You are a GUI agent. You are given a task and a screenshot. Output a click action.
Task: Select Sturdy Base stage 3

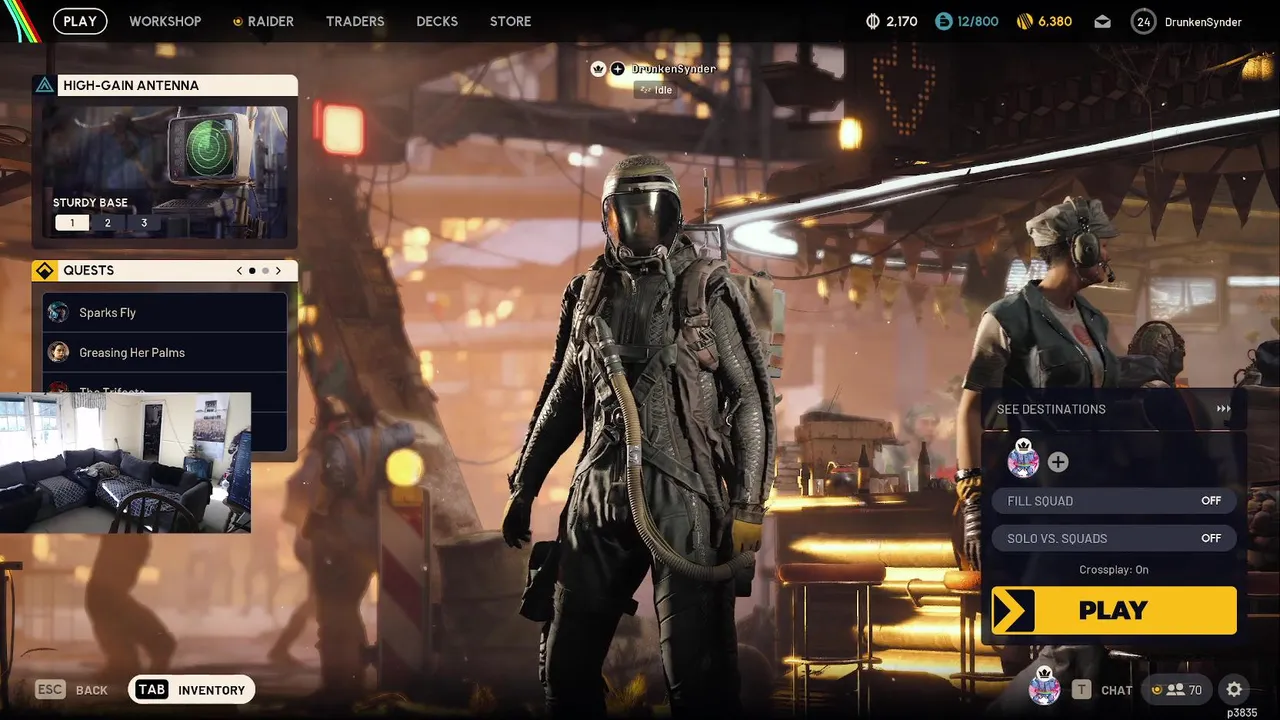tap(144, 223)
